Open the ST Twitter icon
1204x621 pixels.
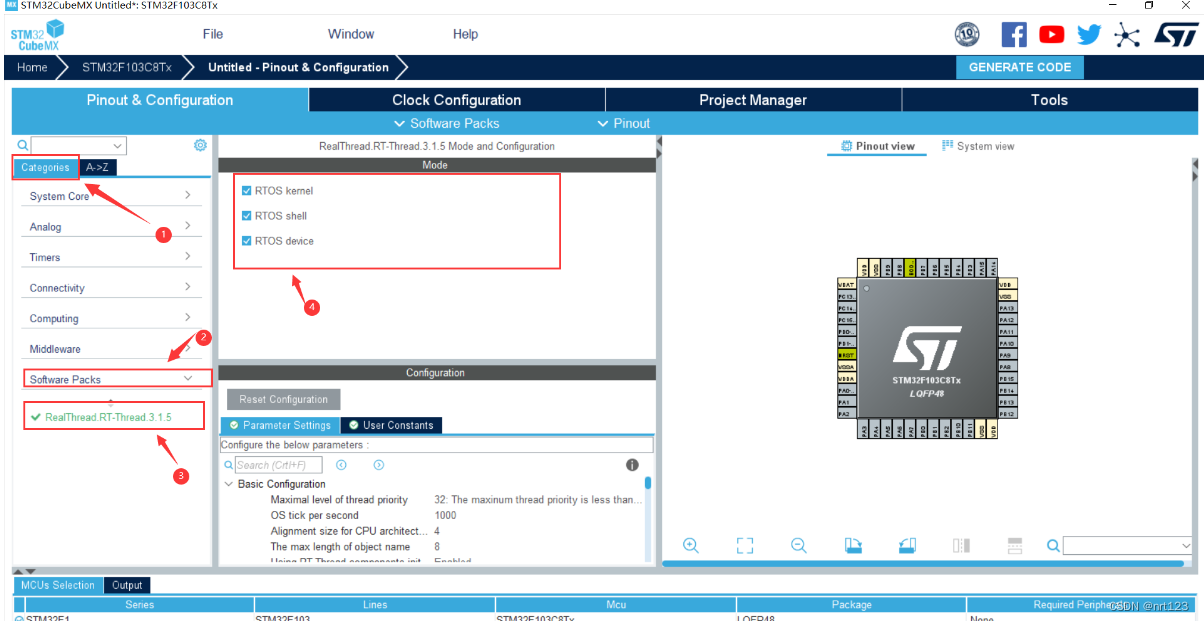pos(1088,34)
